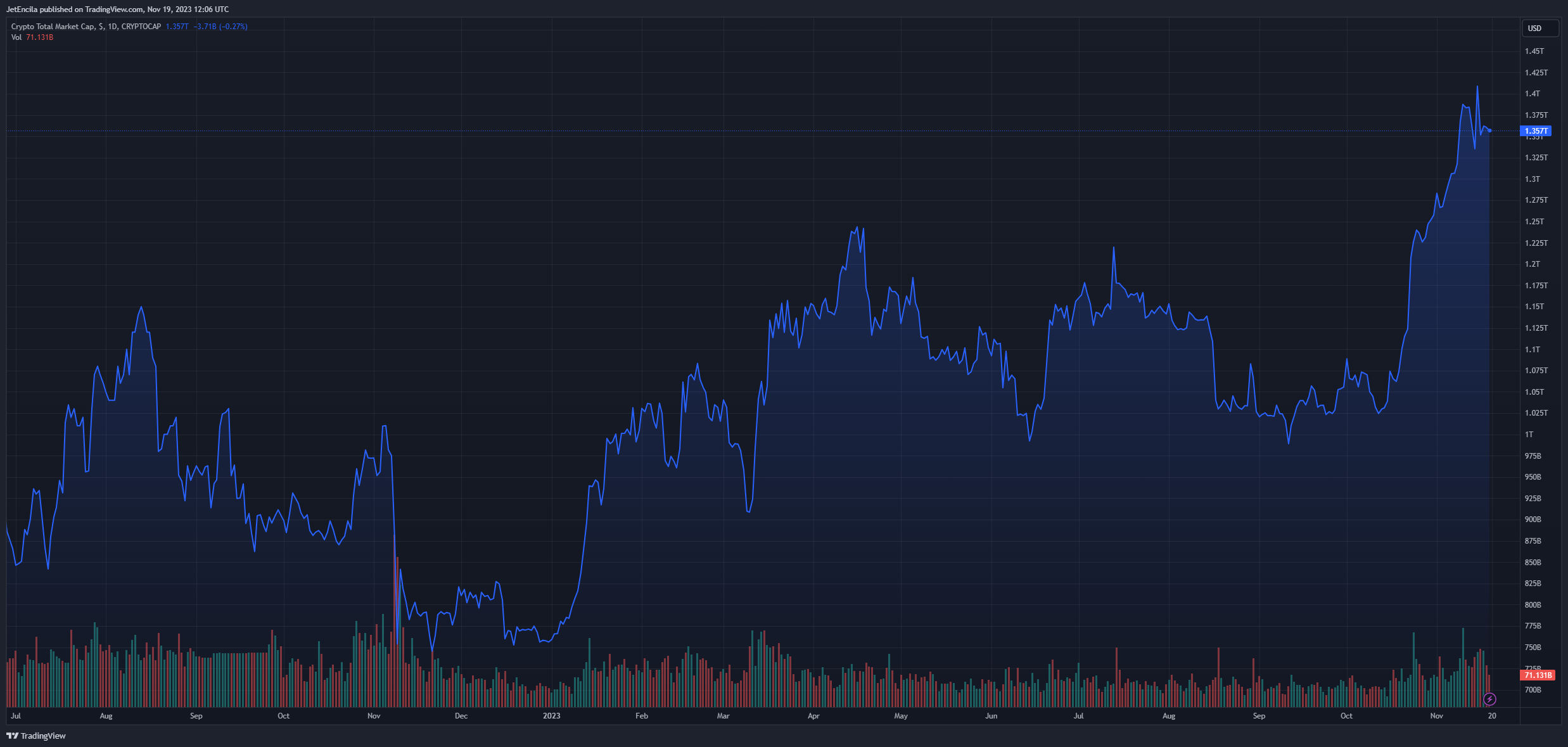The height and width of the screenshot is (747, 1568).
Task: Click the TradingView logo at bottom left
Action: 36,736
